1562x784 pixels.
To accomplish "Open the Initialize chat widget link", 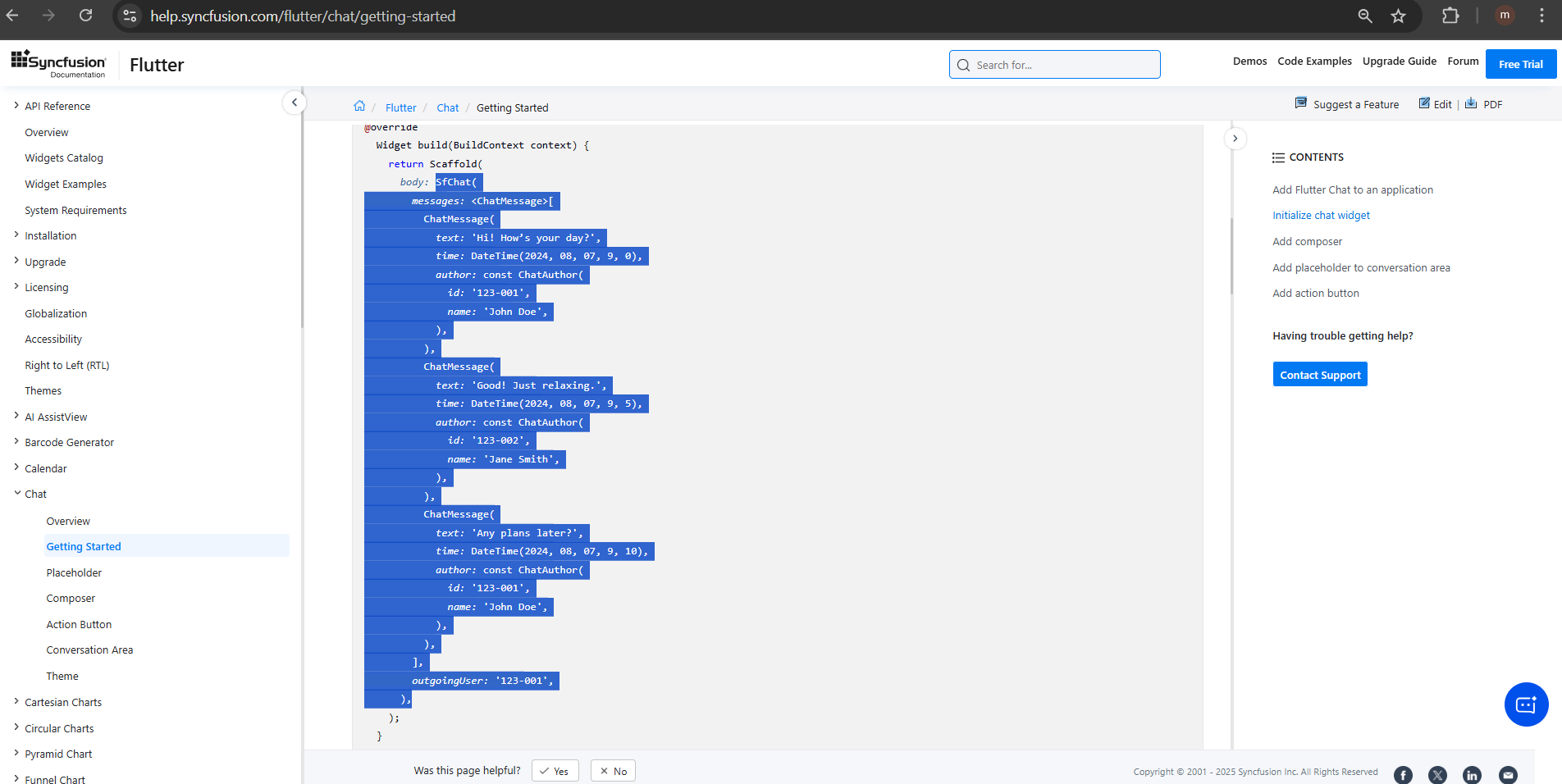I will (1321, 215).
